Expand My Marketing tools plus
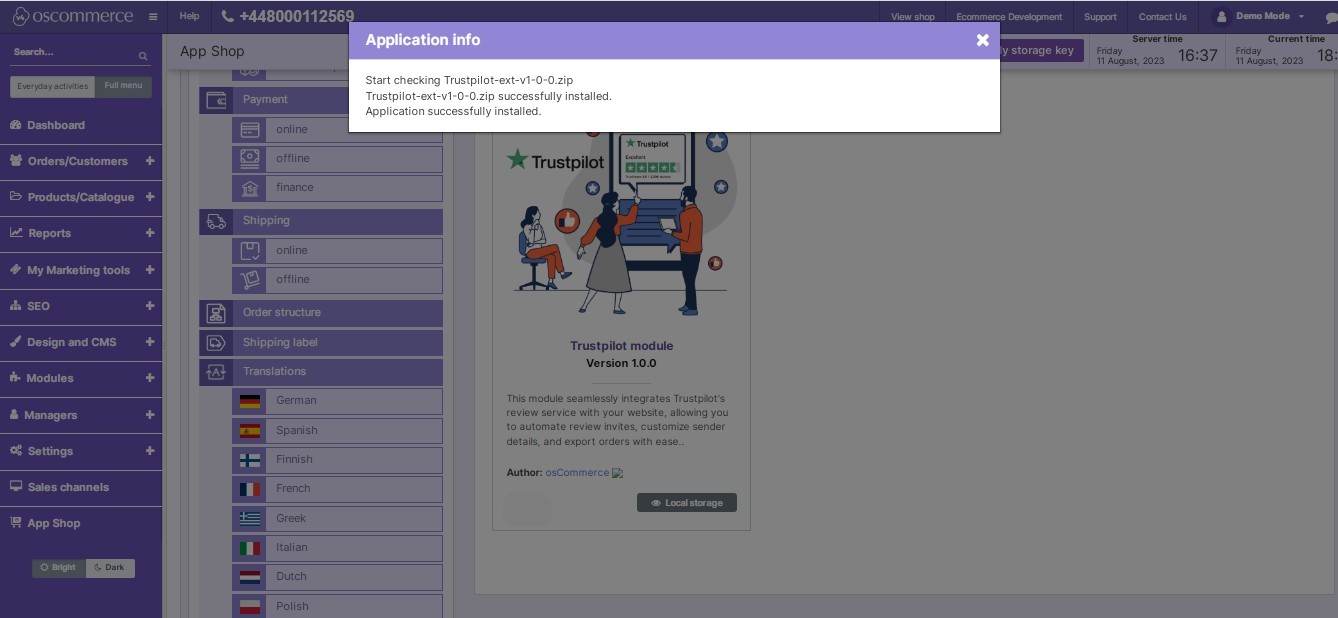This screenshot has height=618, width=1338. tap(150, 270)
